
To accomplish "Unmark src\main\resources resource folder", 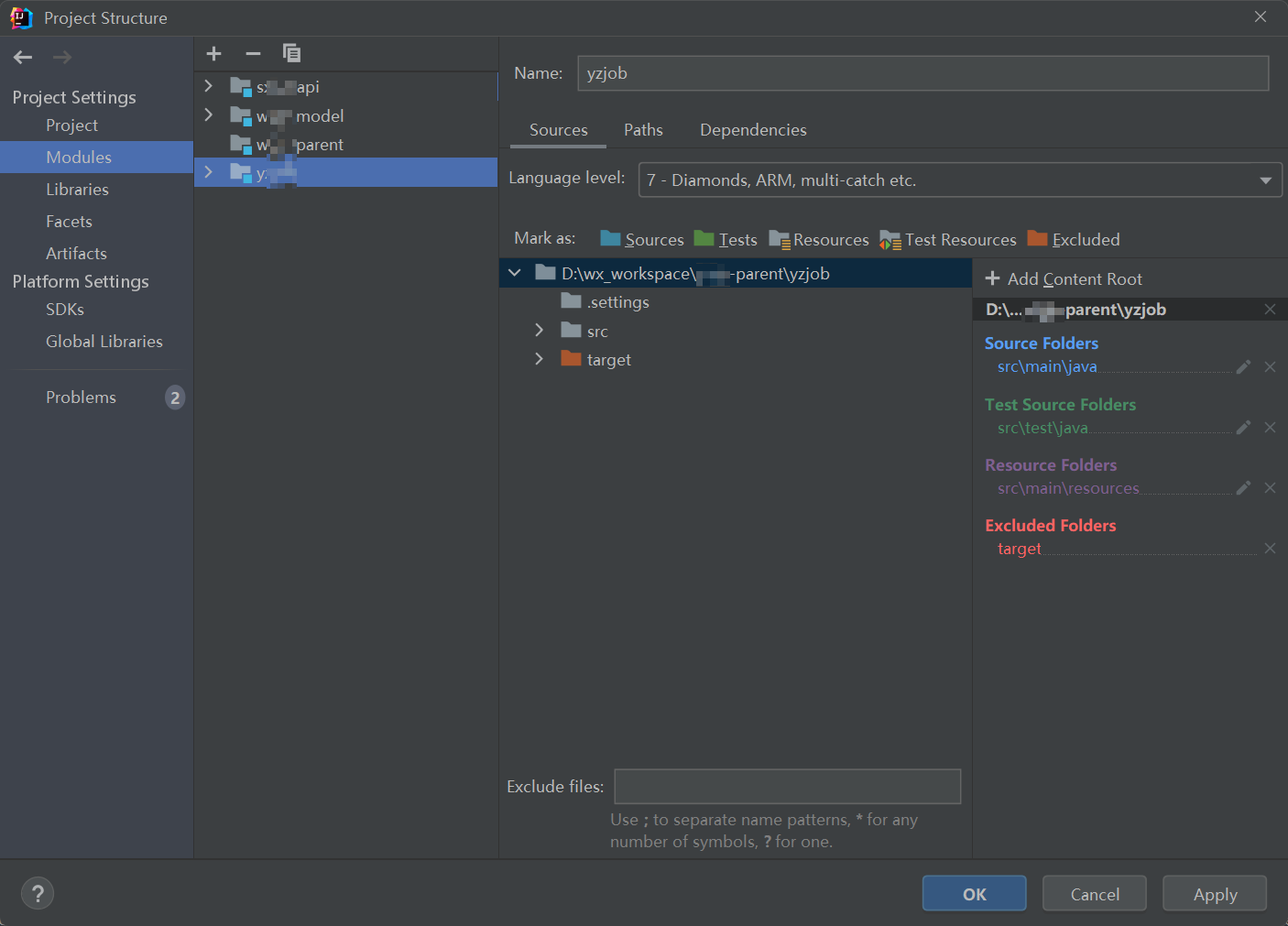I will click(x=1270, y=487).
